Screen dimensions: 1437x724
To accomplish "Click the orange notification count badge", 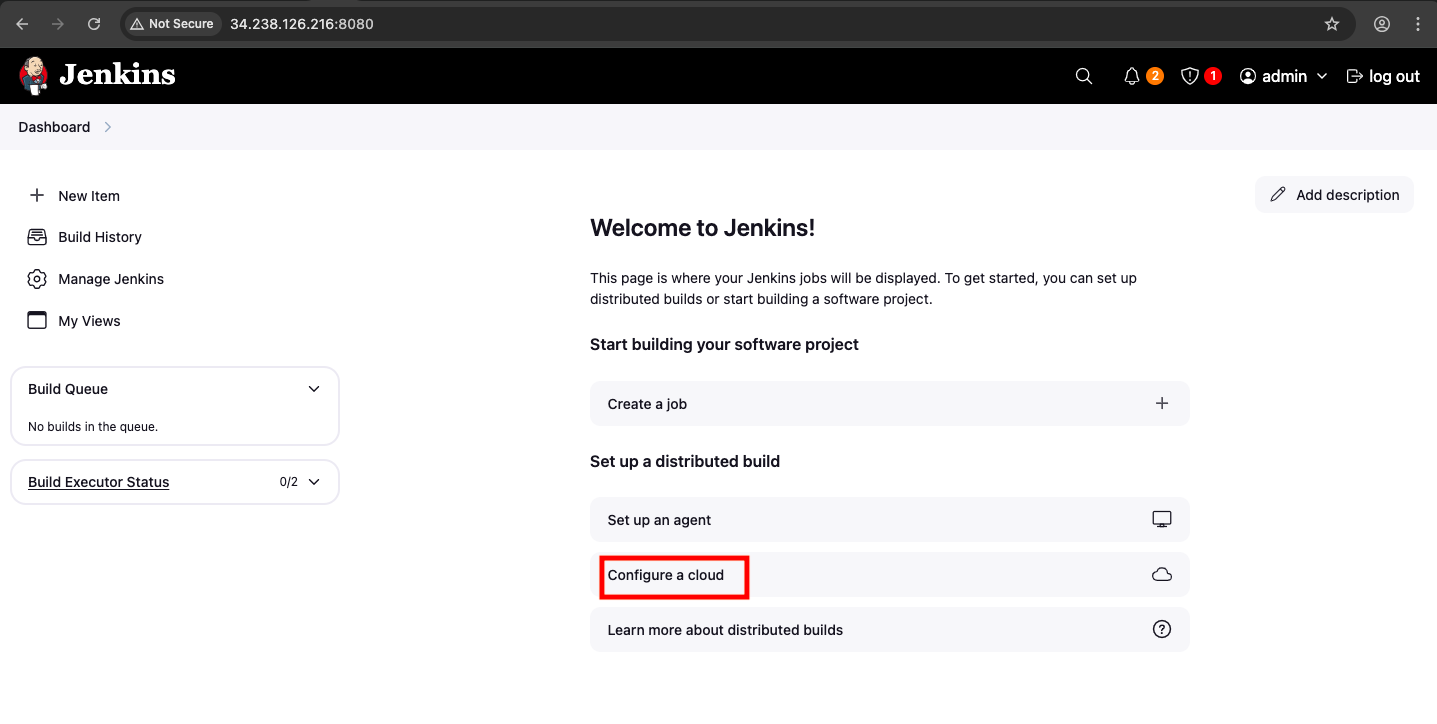I will pos(1155,76).
